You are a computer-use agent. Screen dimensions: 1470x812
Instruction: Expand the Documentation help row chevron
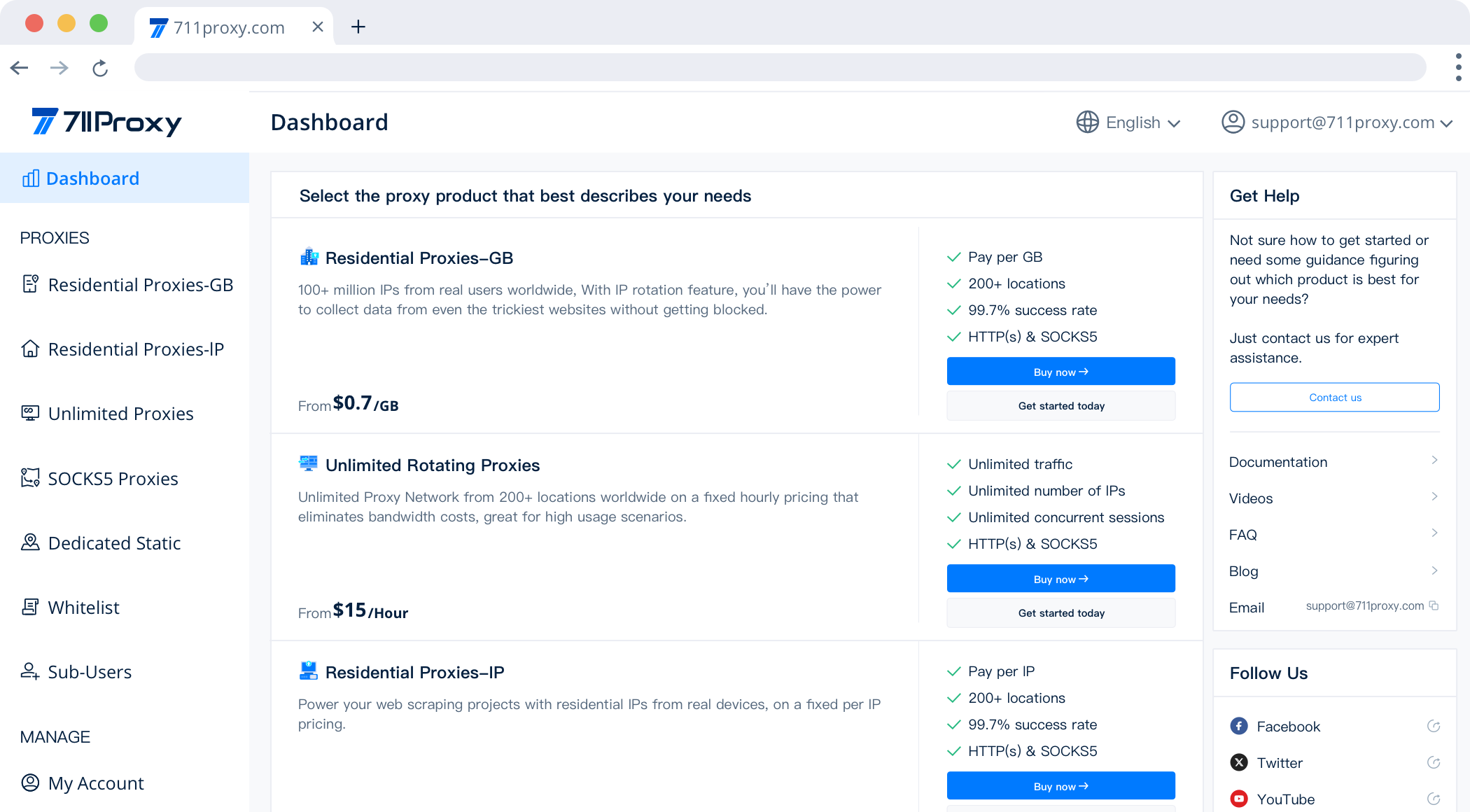[1434, 460]
